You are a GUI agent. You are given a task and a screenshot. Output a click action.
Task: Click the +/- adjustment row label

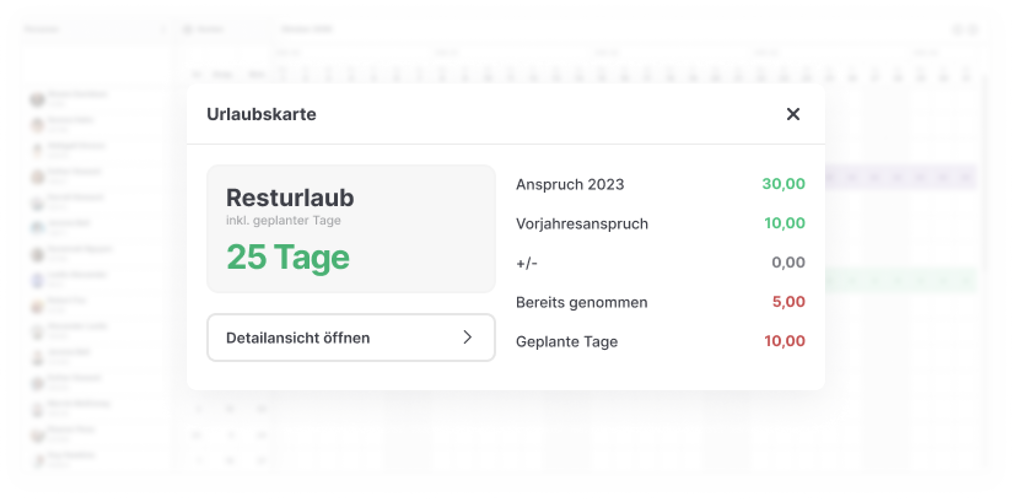[527, 263]
